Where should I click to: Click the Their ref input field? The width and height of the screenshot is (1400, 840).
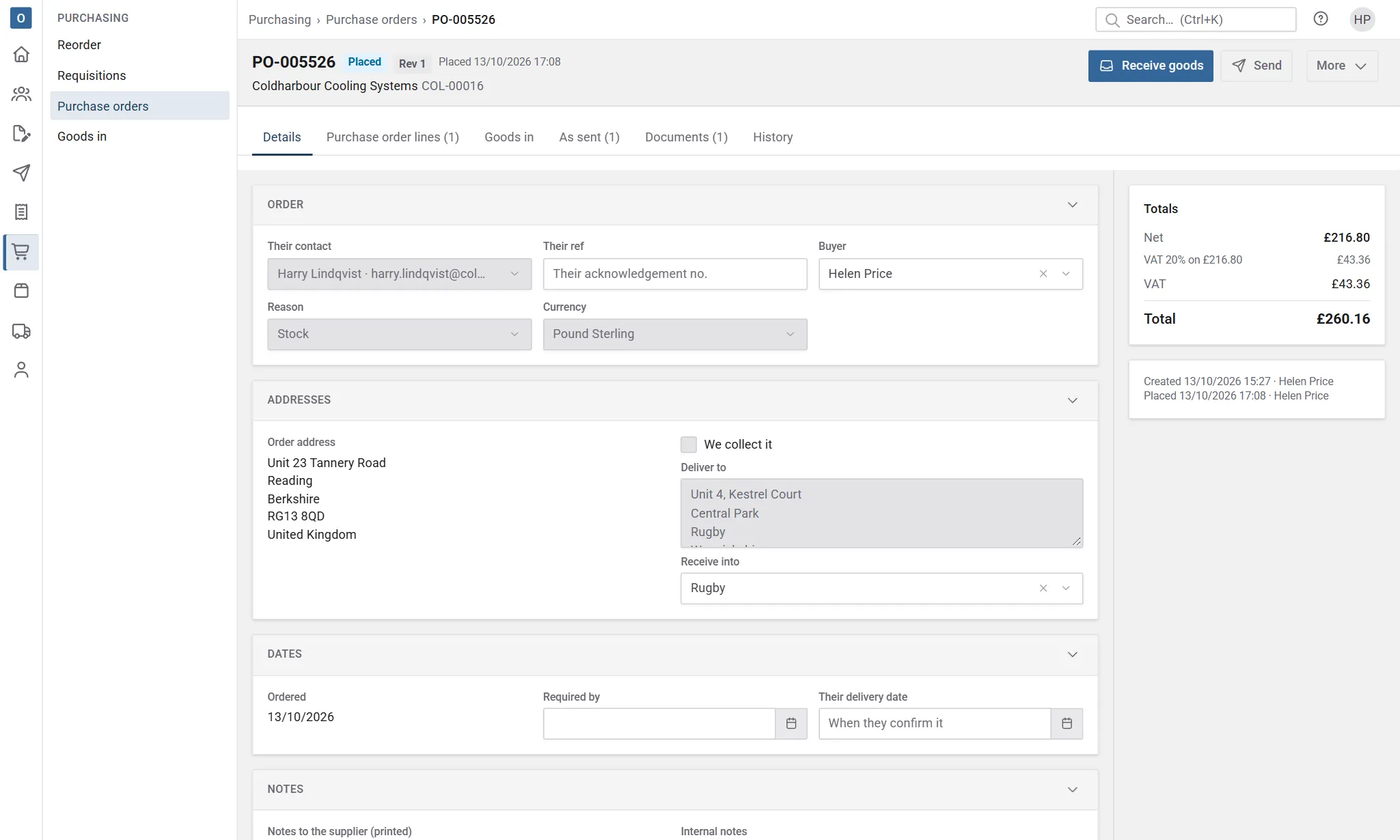click(x=675, y=274)
